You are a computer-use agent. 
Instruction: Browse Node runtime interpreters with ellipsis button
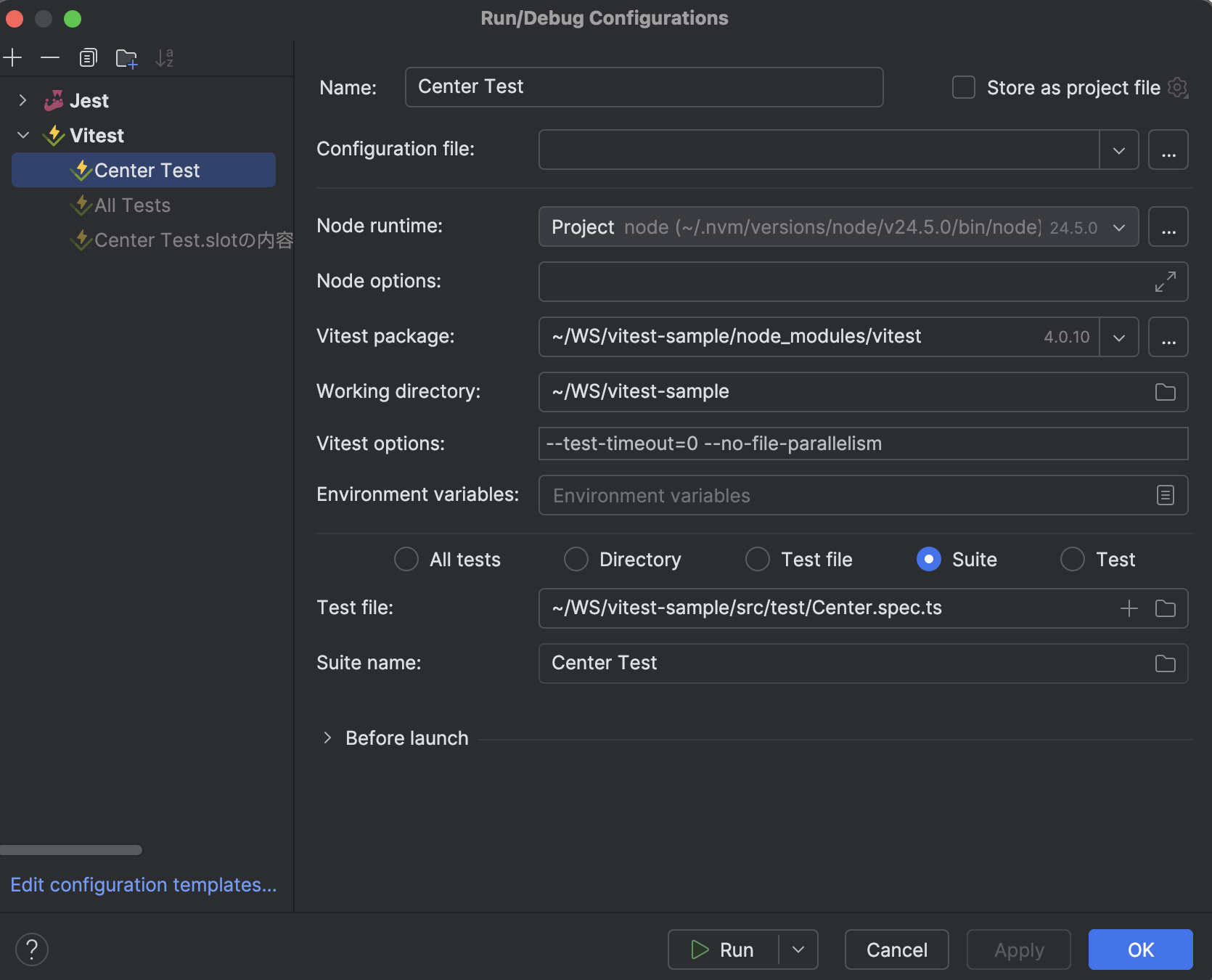(x=1168, y=226)
